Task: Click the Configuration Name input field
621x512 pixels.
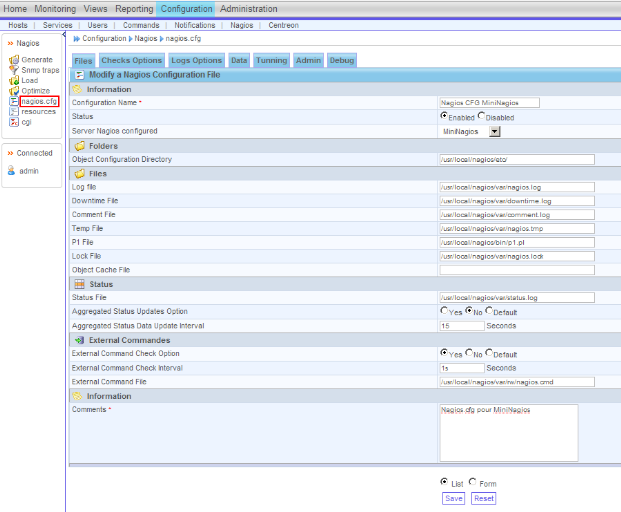Action: pyautogui.click(x=489, y=102)
